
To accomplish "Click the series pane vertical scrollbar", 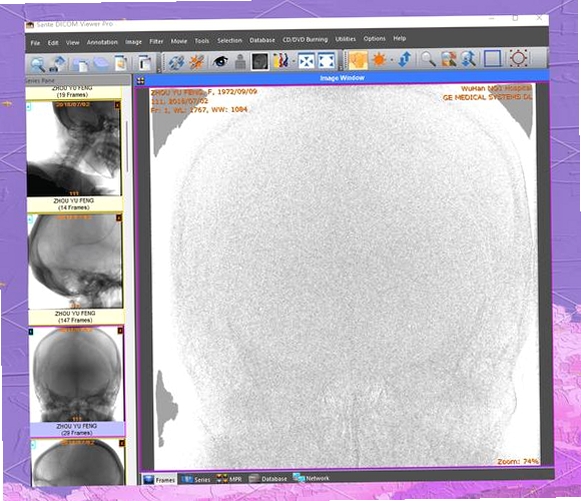I will pos(127,147).
